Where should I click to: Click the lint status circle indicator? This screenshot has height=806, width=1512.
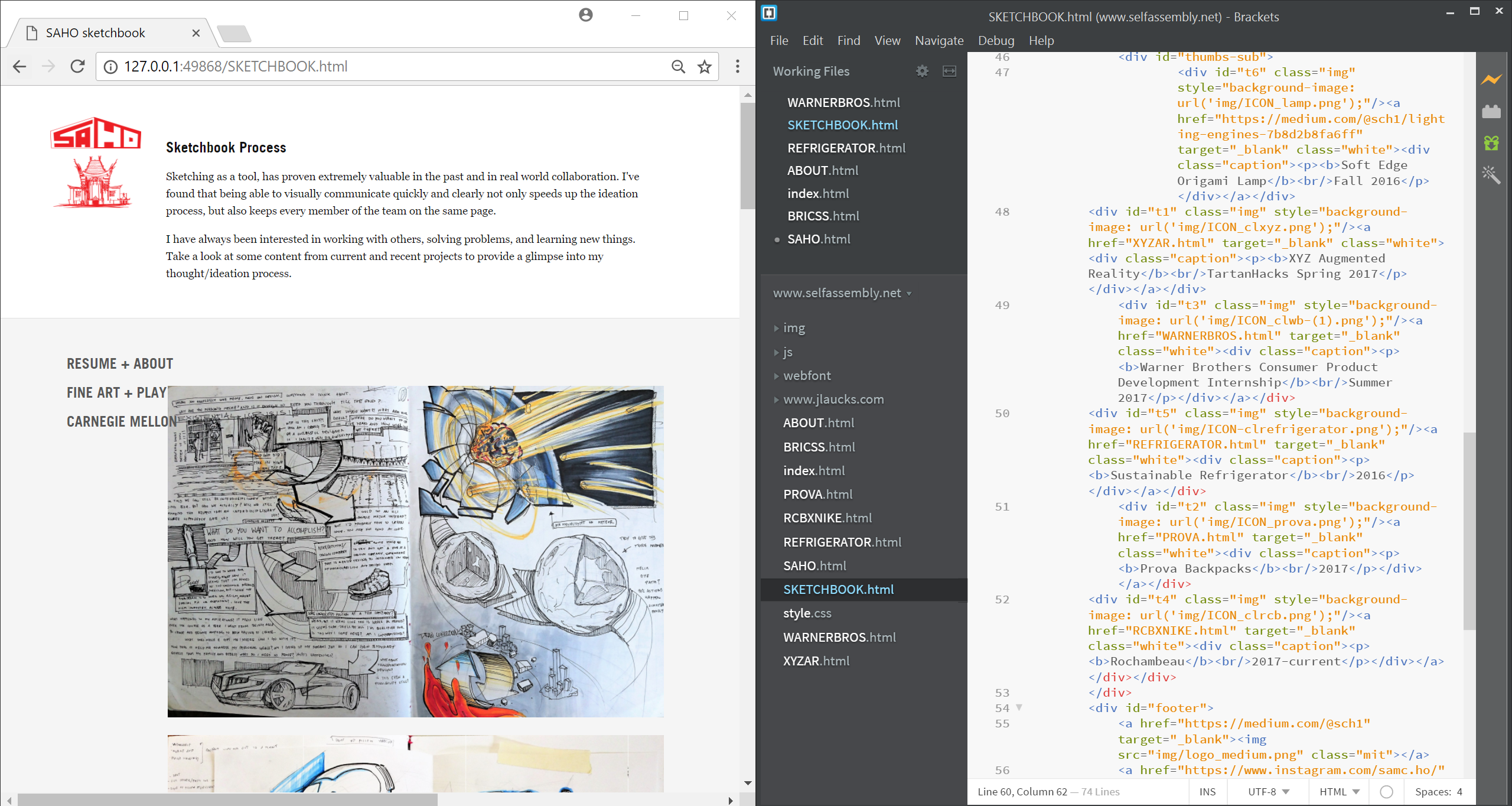1386,792
